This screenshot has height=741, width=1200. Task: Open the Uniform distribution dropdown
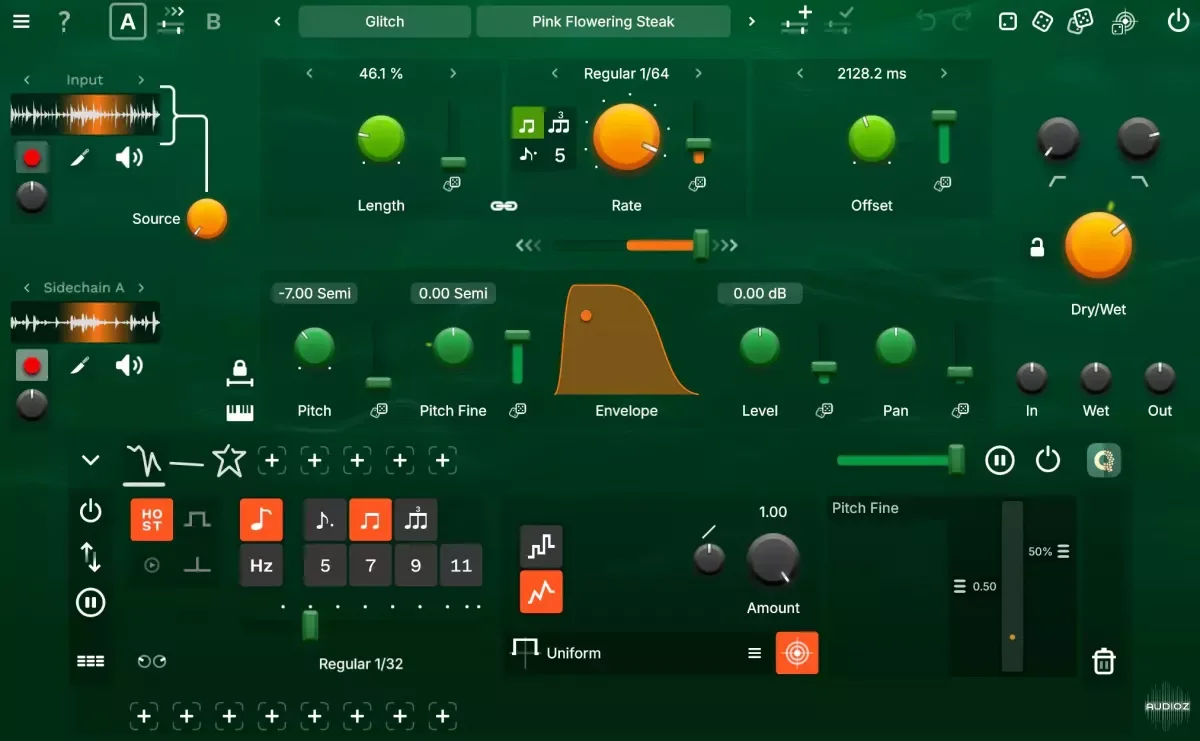(637, 653)
